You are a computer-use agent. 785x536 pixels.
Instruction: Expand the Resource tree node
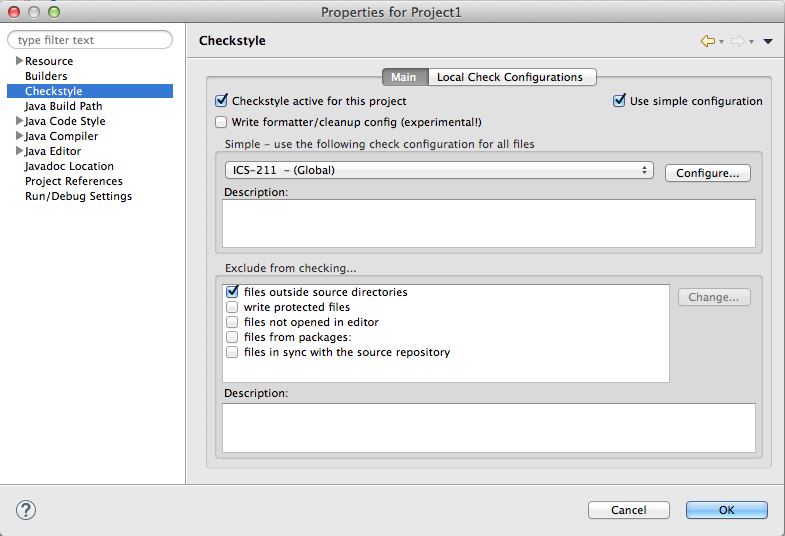[19, 61]
